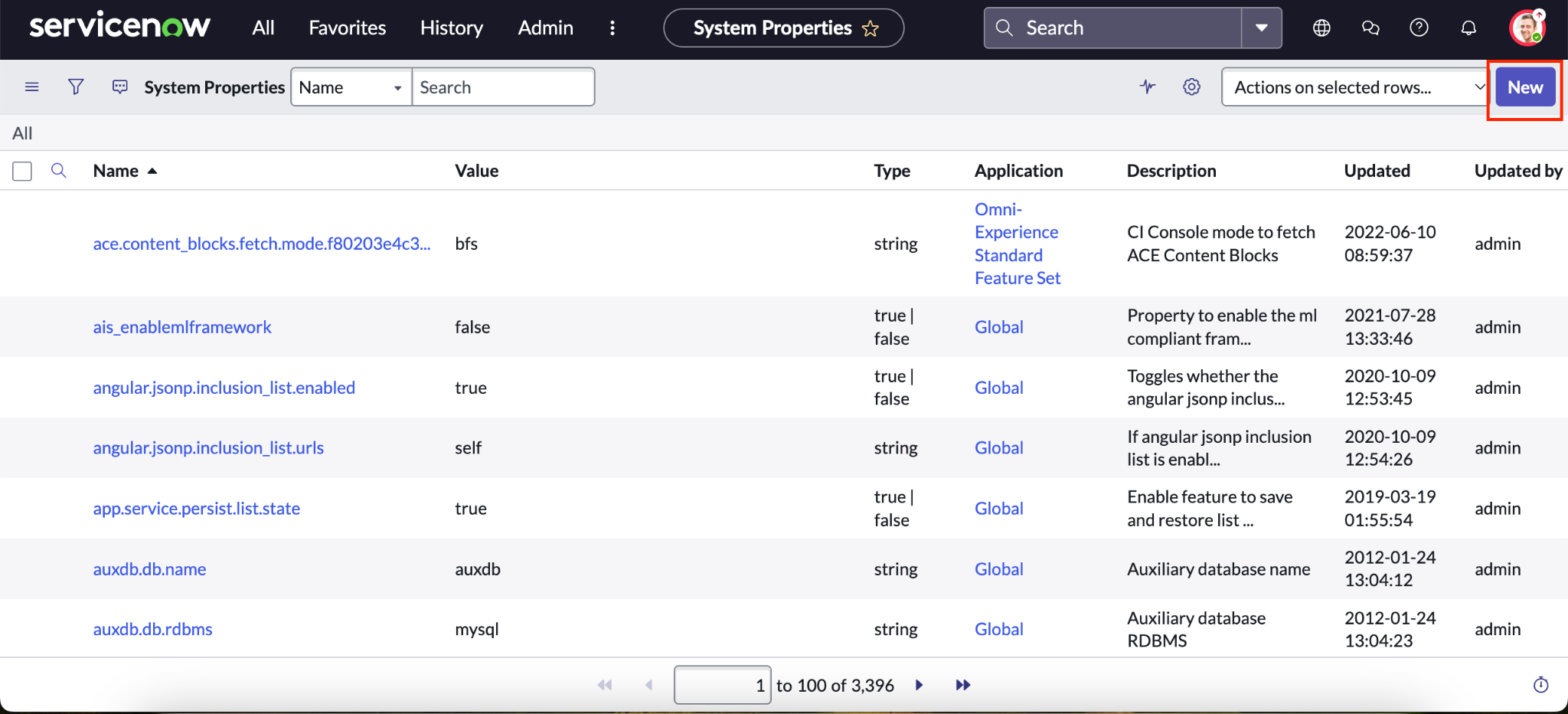Click the Admin menu item
Screen dimensions: 1568x714
pos(545,28)
